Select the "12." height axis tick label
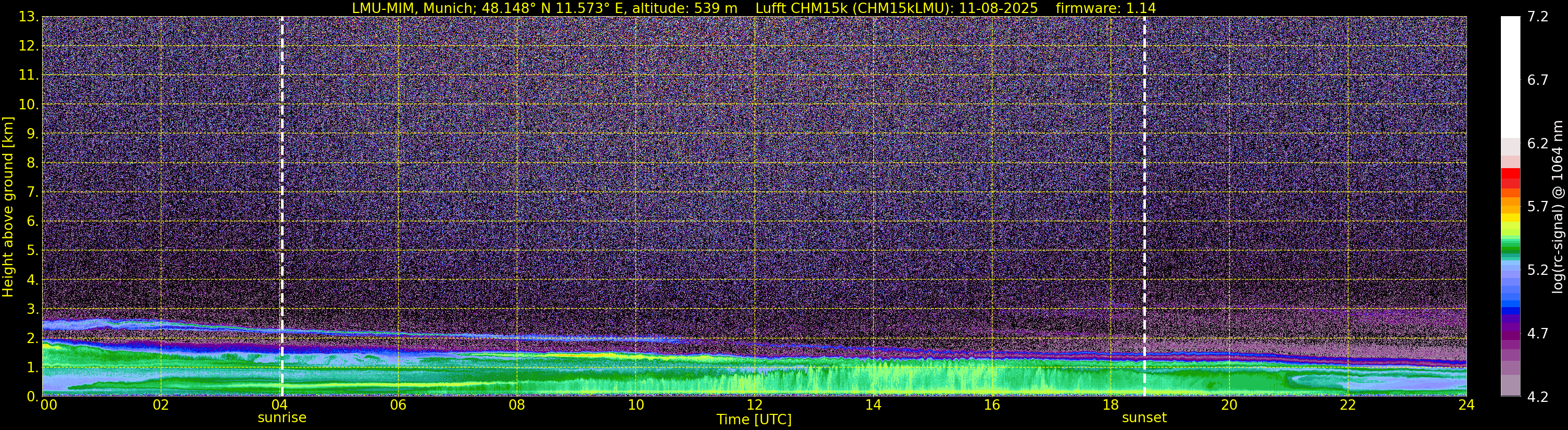The height and width of the screenshot is (430, 1568). [29, 46]
